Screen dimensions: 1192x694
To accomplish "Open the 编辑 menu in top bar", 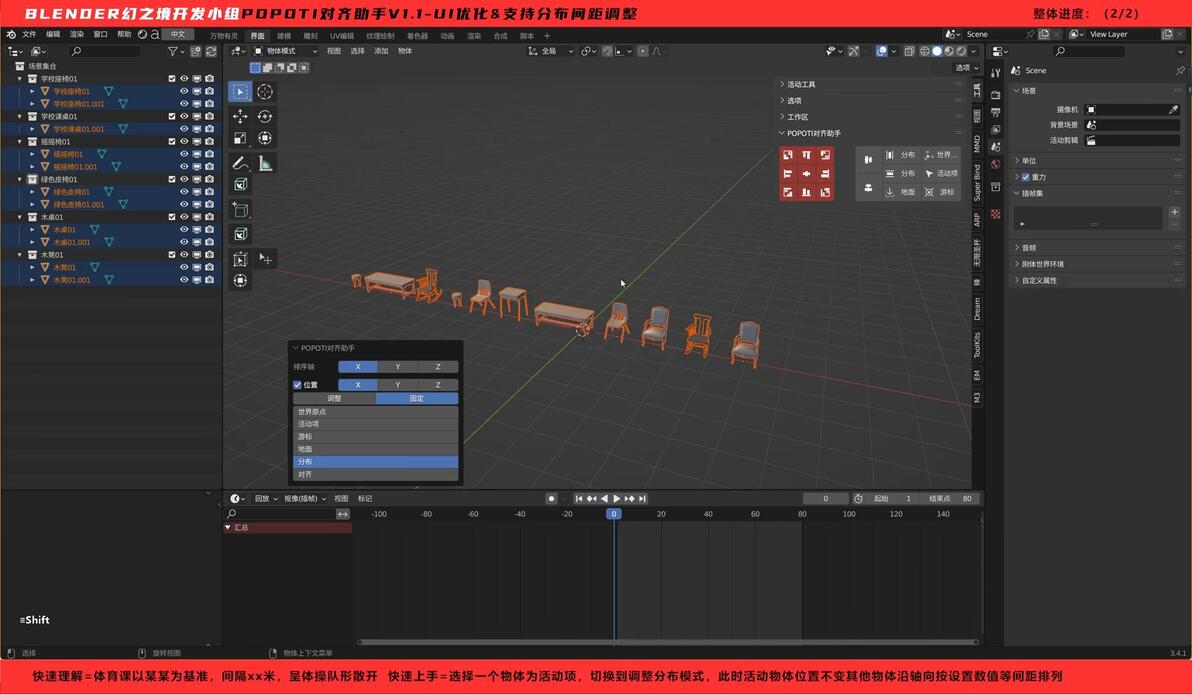I will point(53,34).
